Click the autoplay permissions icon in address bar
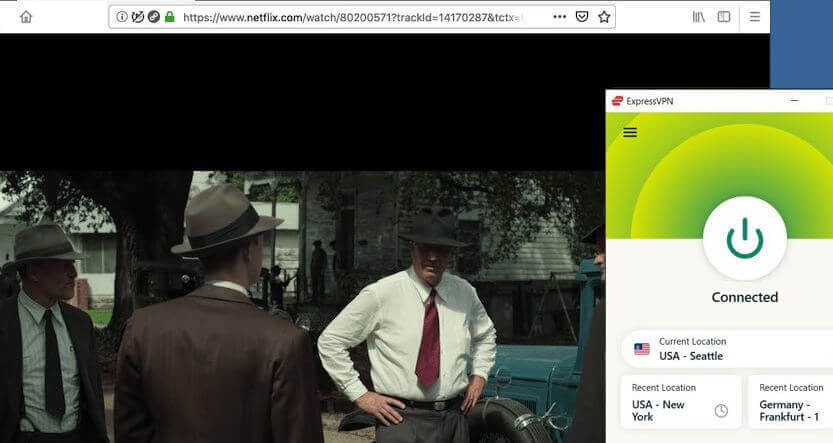833x443 pixels. click(154, 17)
